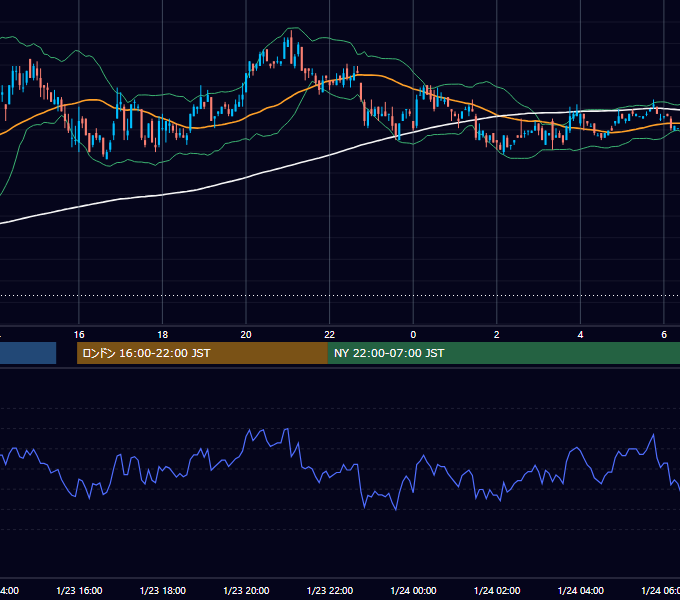Viewport: 680px width, 600px height.
Task: Click the blue session bar left of ロンドン
Action: [28, 353]
